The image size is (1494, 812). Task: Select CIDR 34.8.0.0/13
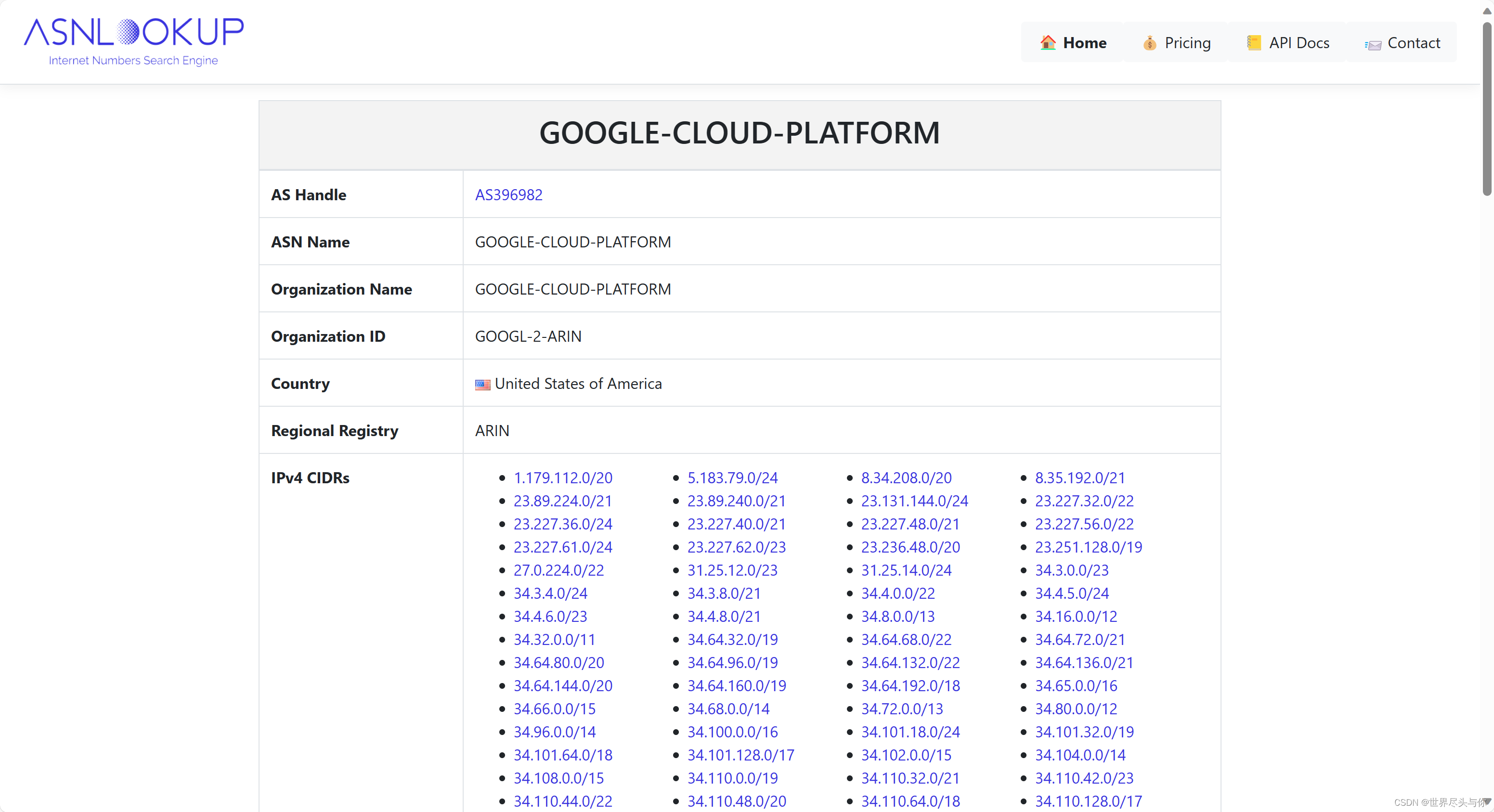click(898, 617)
